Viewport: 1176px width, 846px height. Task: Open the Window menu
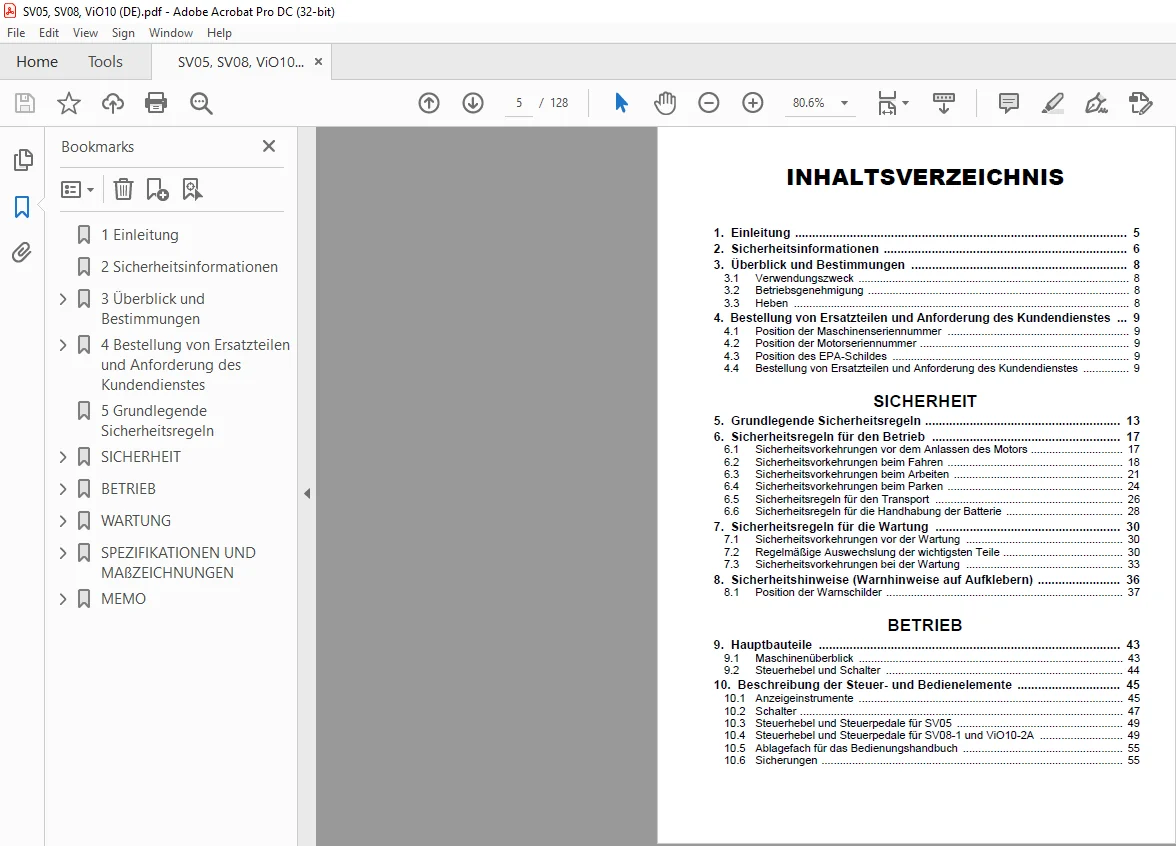(170, 33)
